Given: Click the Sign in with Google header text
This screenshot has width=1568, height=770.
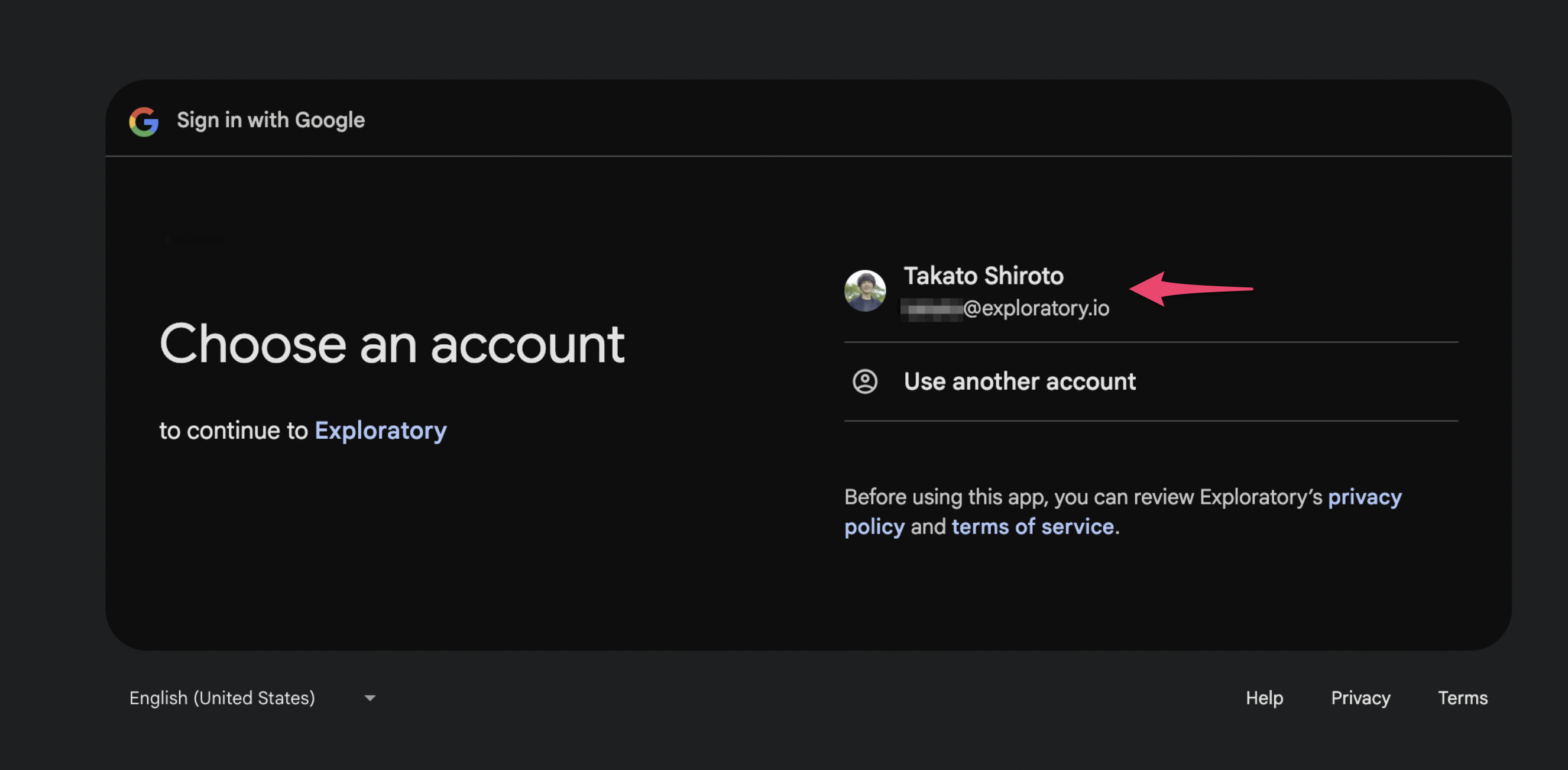Looking at the screenshot, I should [270, 120].
